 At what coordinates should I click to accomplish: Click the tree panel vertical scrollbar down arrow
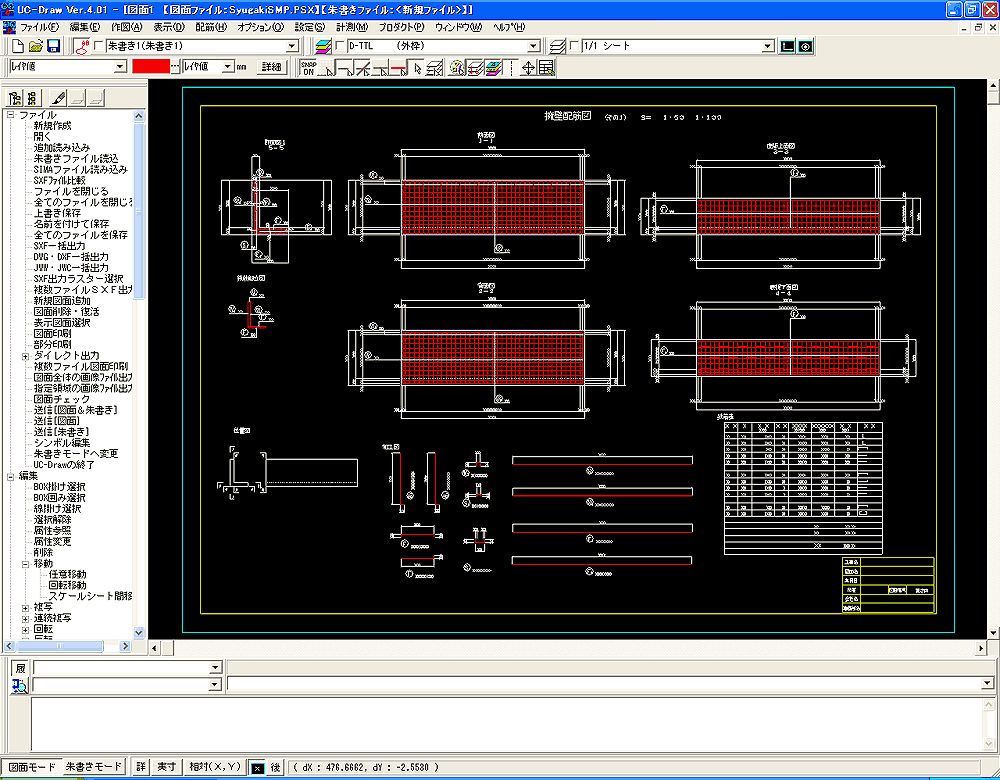pyautogui.click(x=139, y=633)
